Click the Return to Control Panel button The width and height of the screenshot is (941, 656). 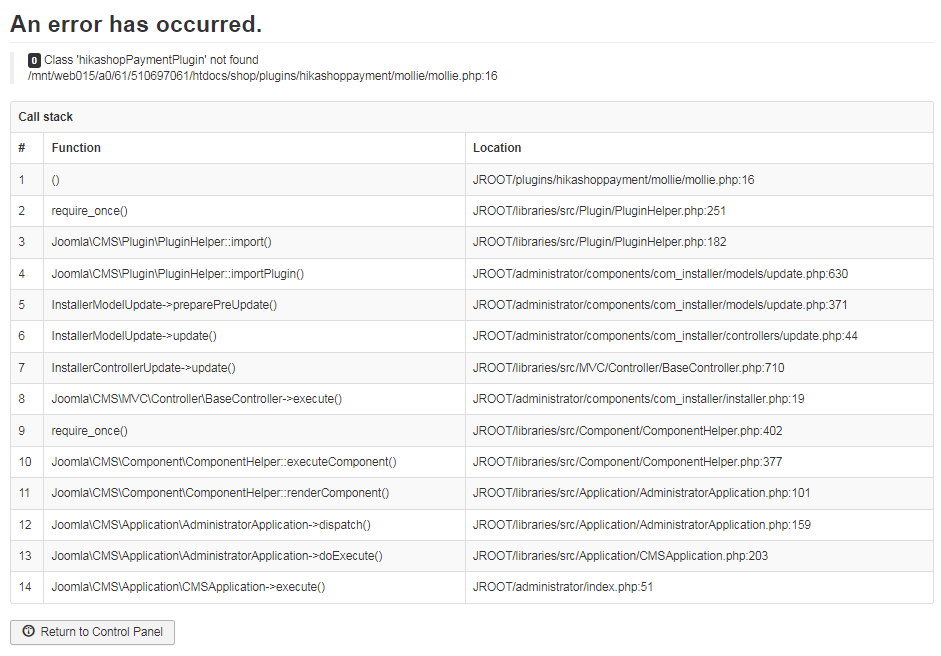[92, 632]
